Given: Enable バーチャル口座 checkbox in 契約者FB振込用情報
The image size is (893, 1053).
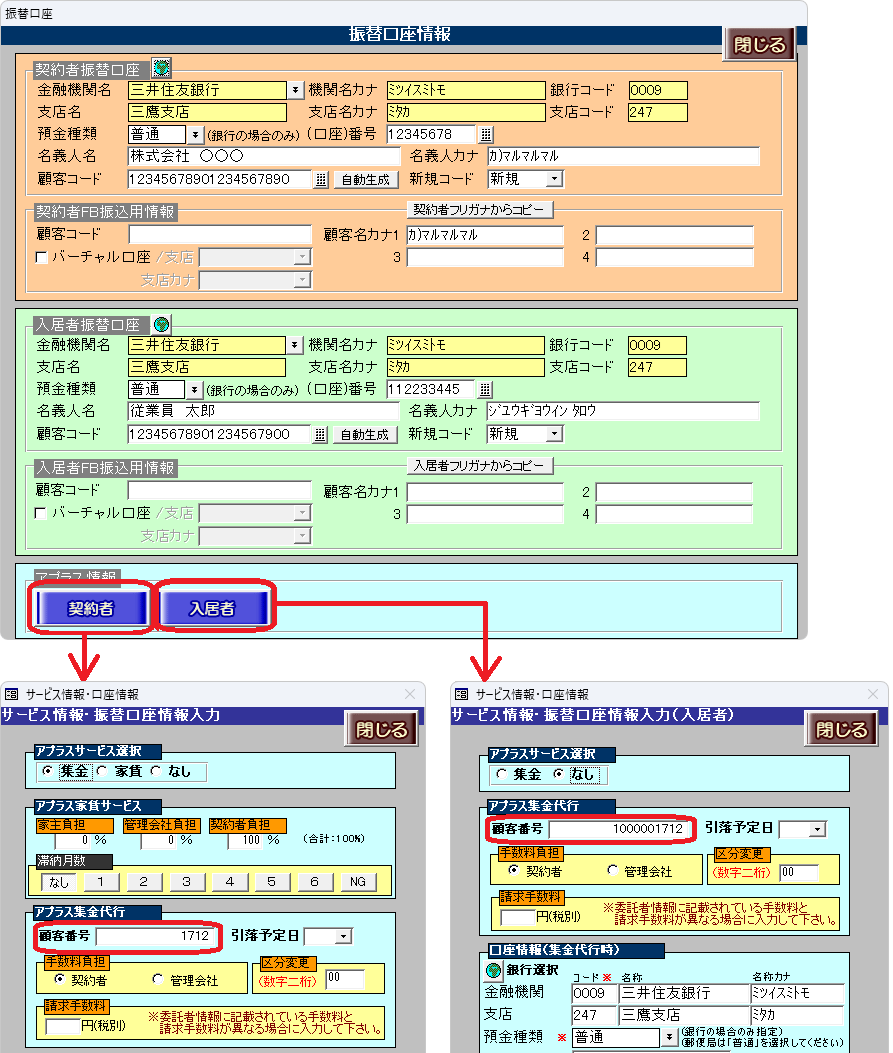Looking at the screenshot, I should click(41, 258).
